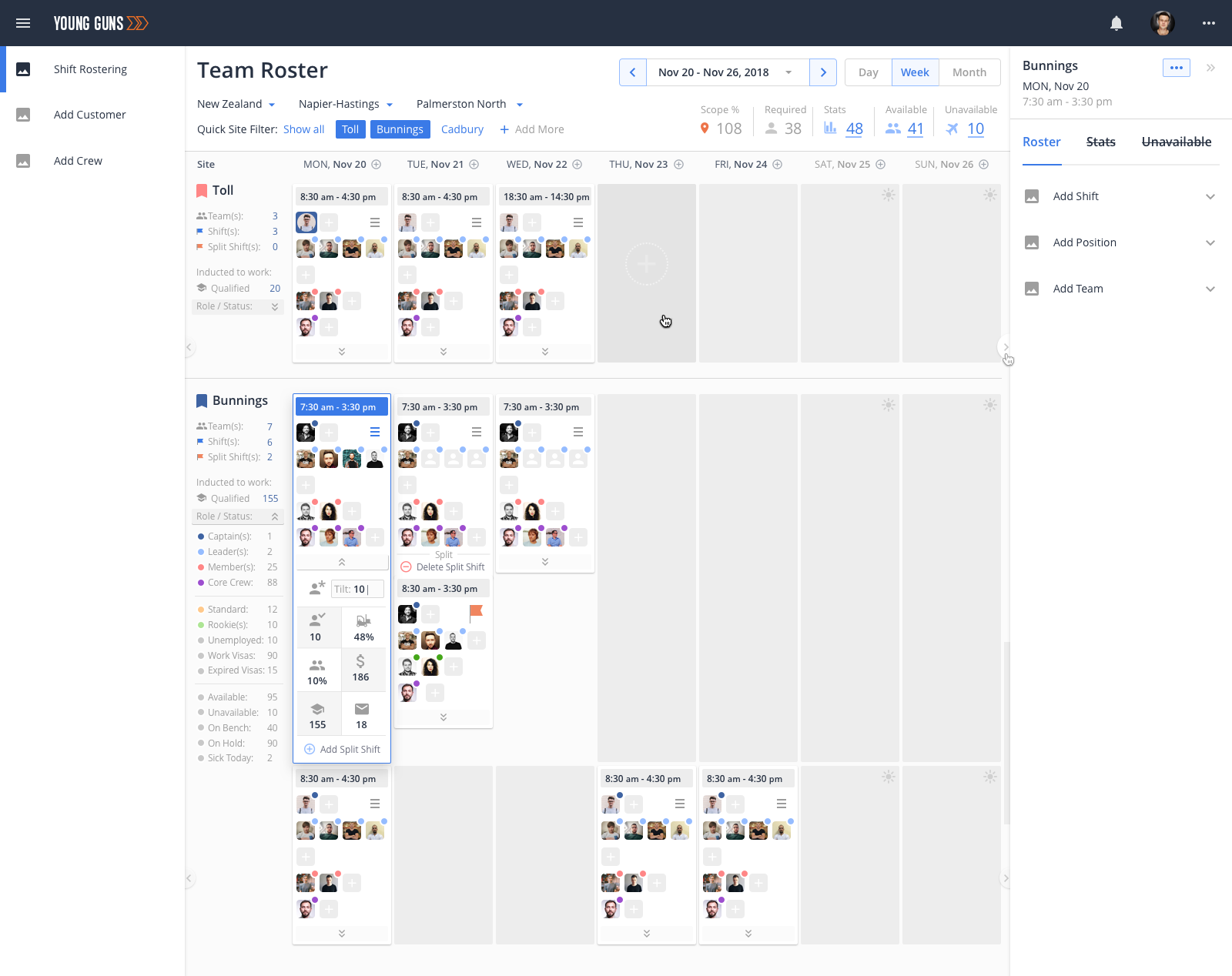Open the Napier-Hastings region dropdown

click(x=346, y=105)
